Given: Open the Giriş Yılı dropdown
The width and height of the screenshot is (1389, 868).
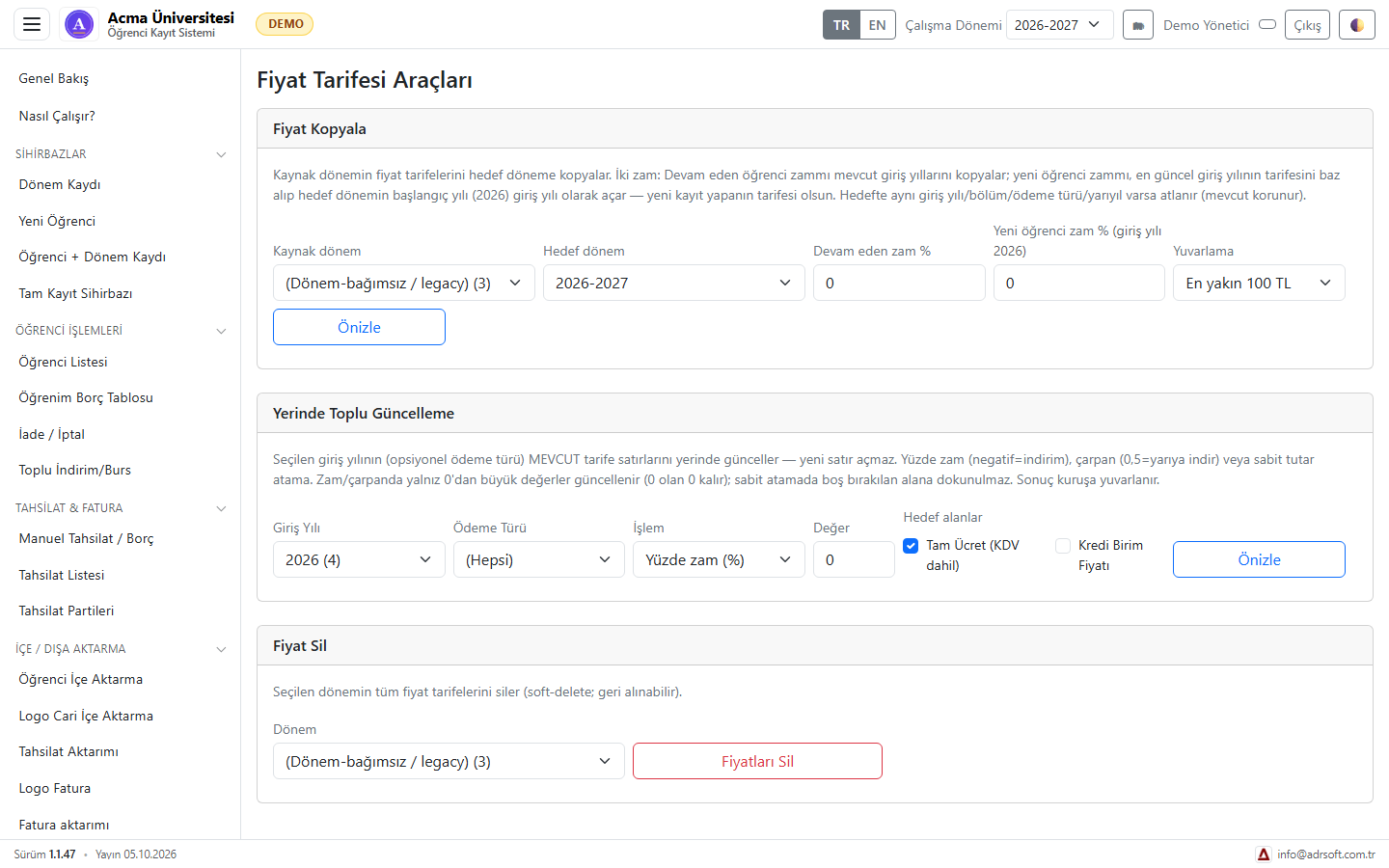Looking at the screenshot, I should pos(359,559).
